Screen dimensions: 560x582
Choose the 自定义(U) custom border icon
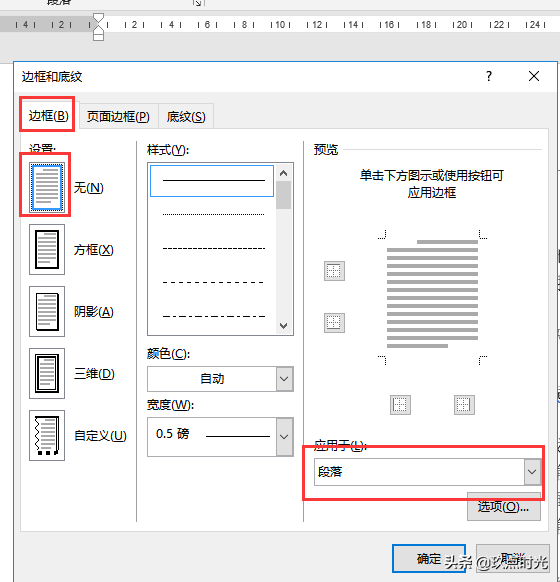(47, 435)
